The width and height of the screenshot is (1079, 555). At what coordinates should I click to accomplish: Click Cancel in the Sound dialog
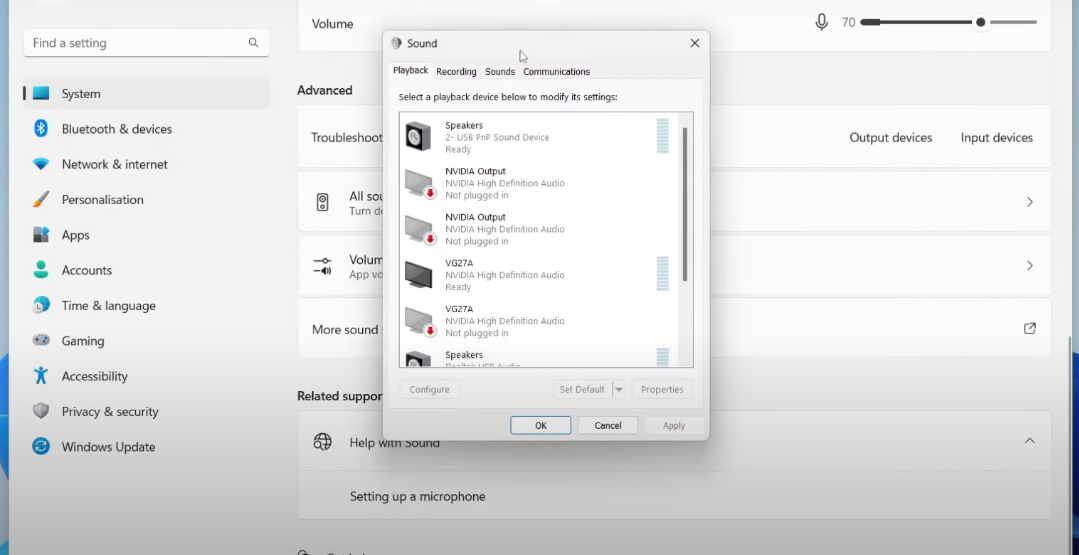pyautogui.click(x=608, y=426)
